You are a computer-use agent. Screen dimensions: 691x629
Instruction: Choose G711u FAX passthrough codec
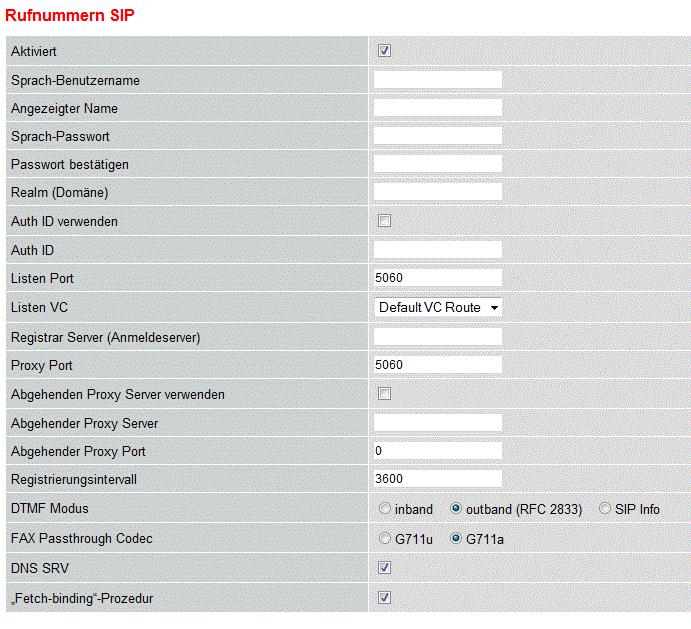pyautogui.click(x=385, y=539)
